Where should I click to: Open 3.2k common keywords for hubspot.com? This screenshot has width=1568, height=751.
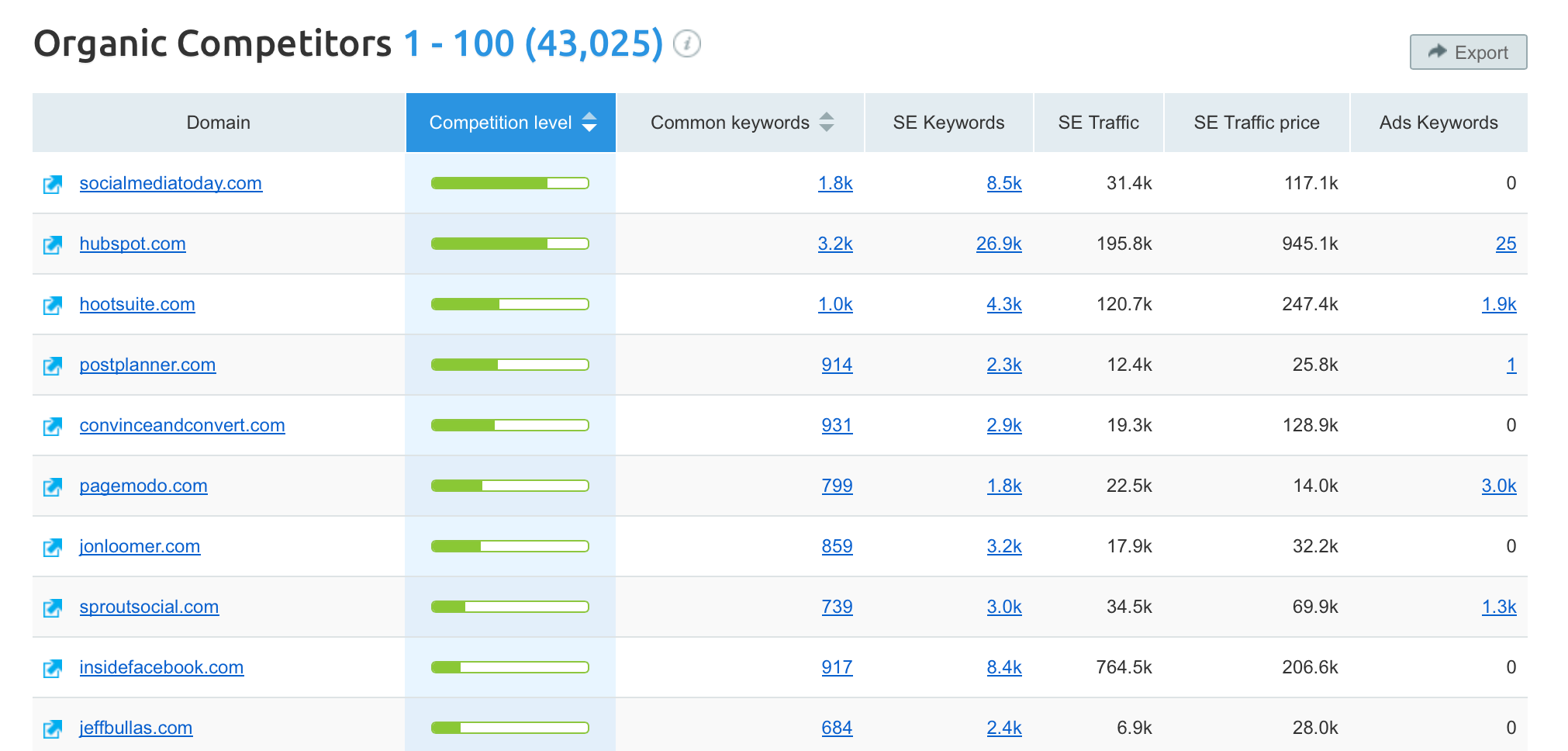point(835,244)
